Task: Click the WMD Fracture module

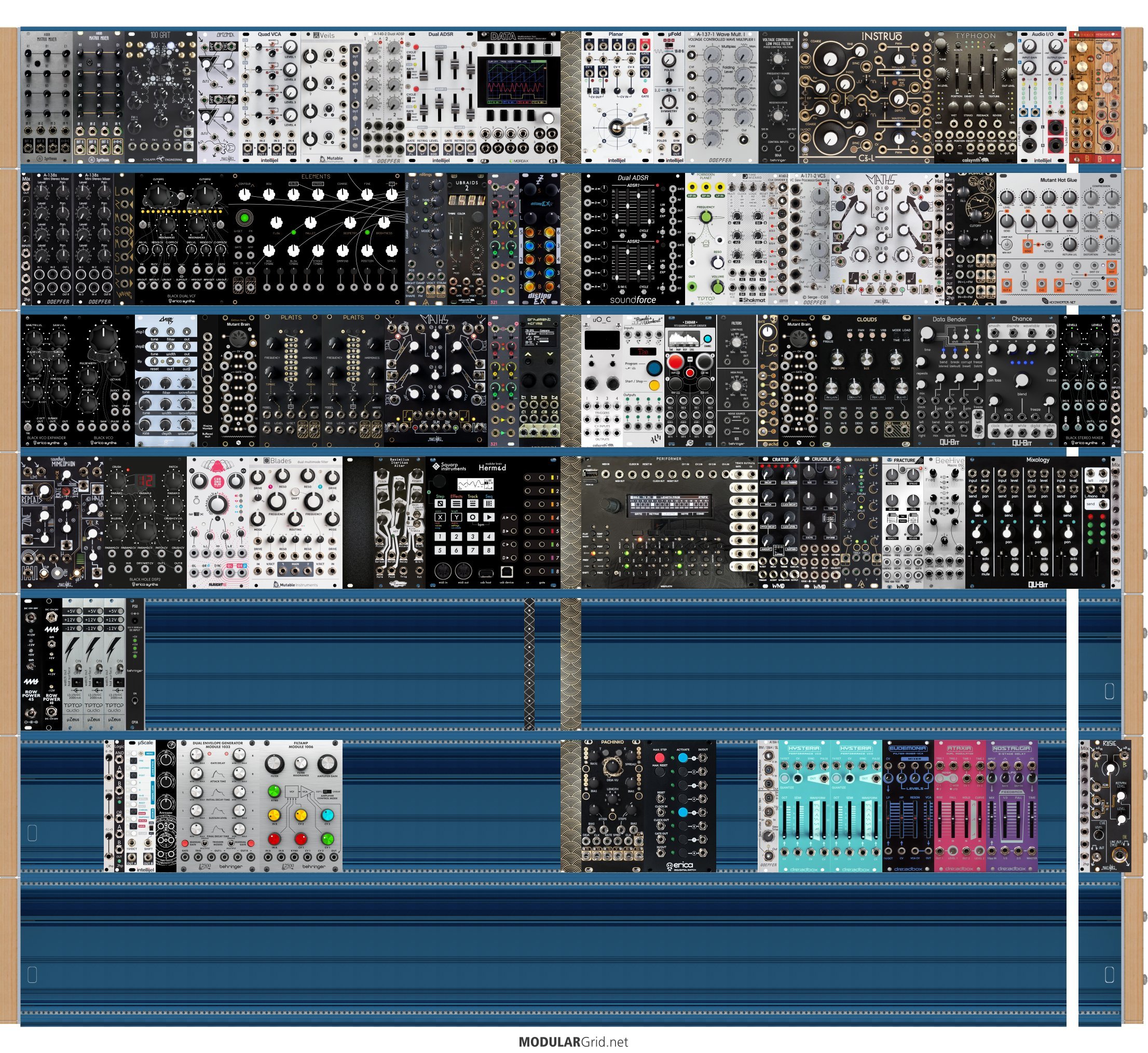Action: pyautogui.click(x=903, y=522)
